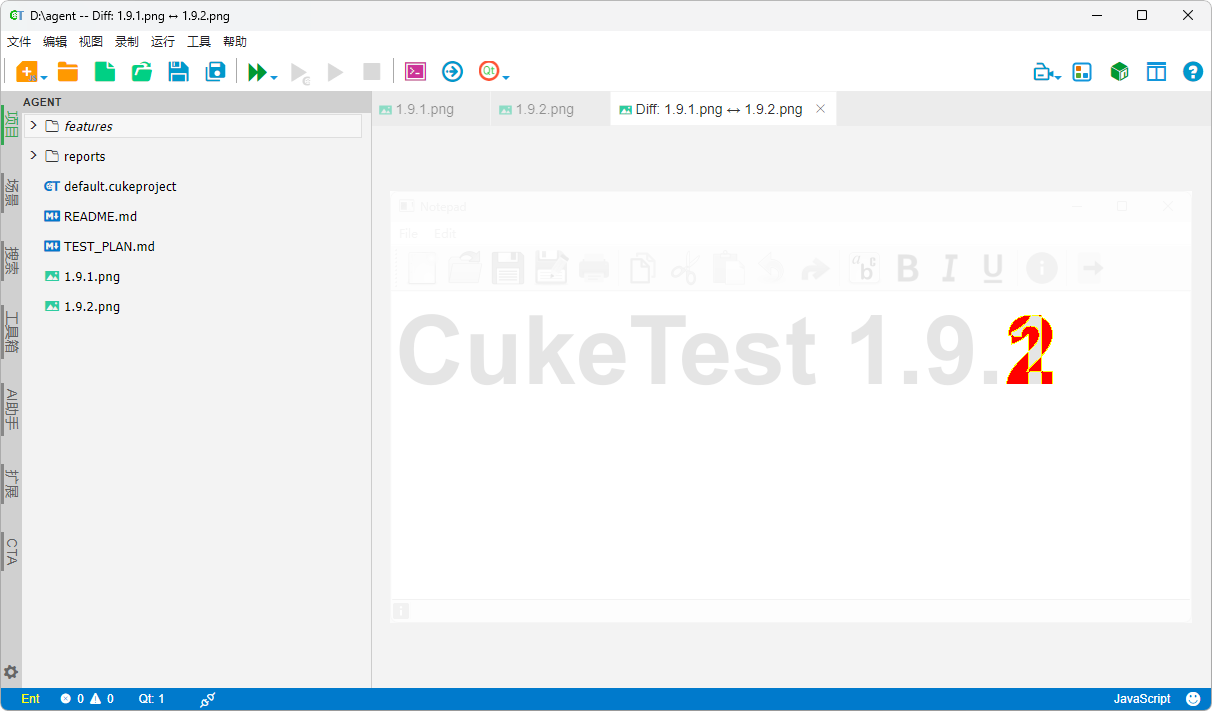Open the new project dropdown arrow

pyautogui.click(x=44, y=77)
